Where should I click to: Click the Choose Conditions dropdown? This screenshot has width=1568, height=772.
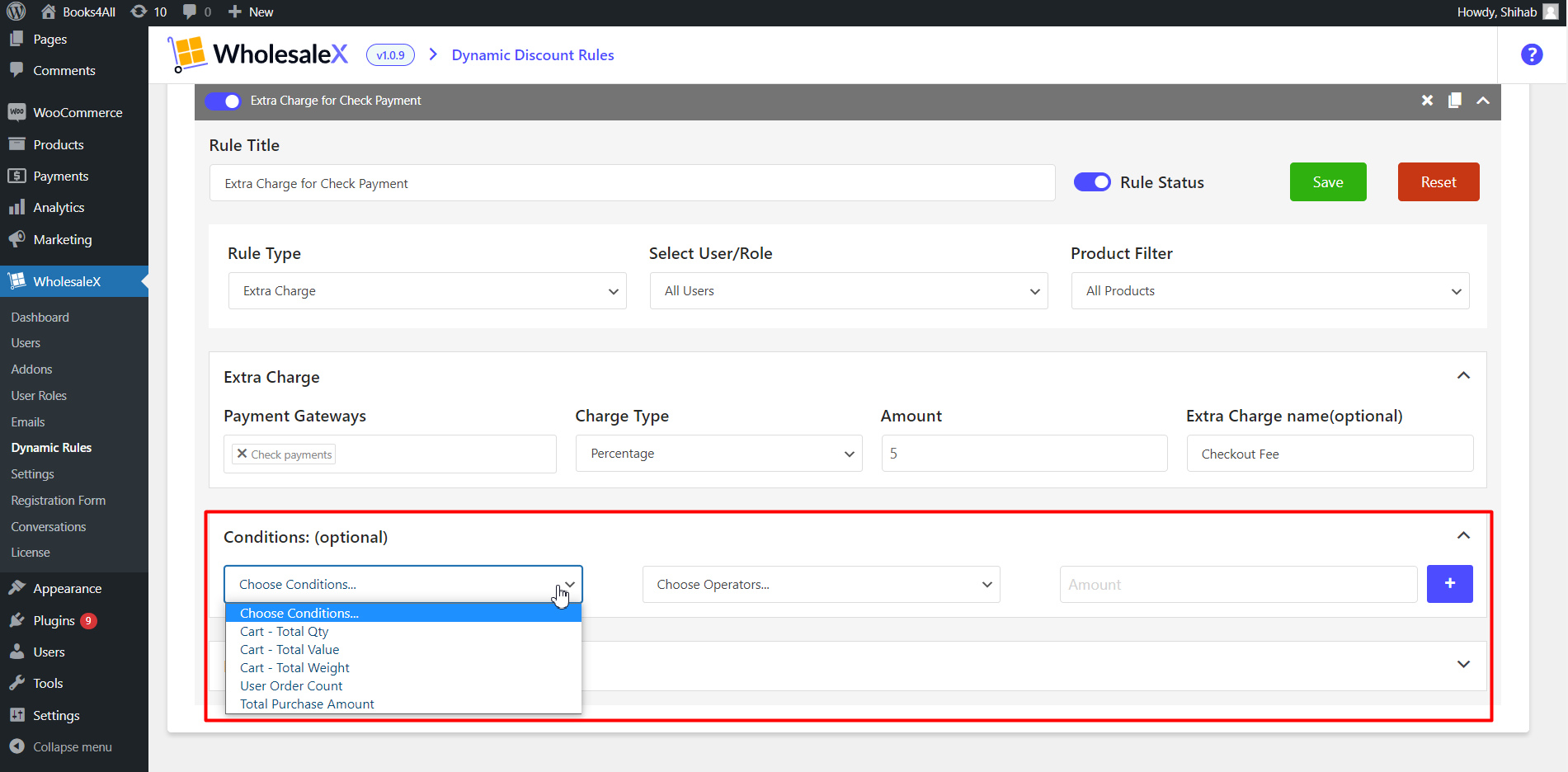tap(403, 584)
